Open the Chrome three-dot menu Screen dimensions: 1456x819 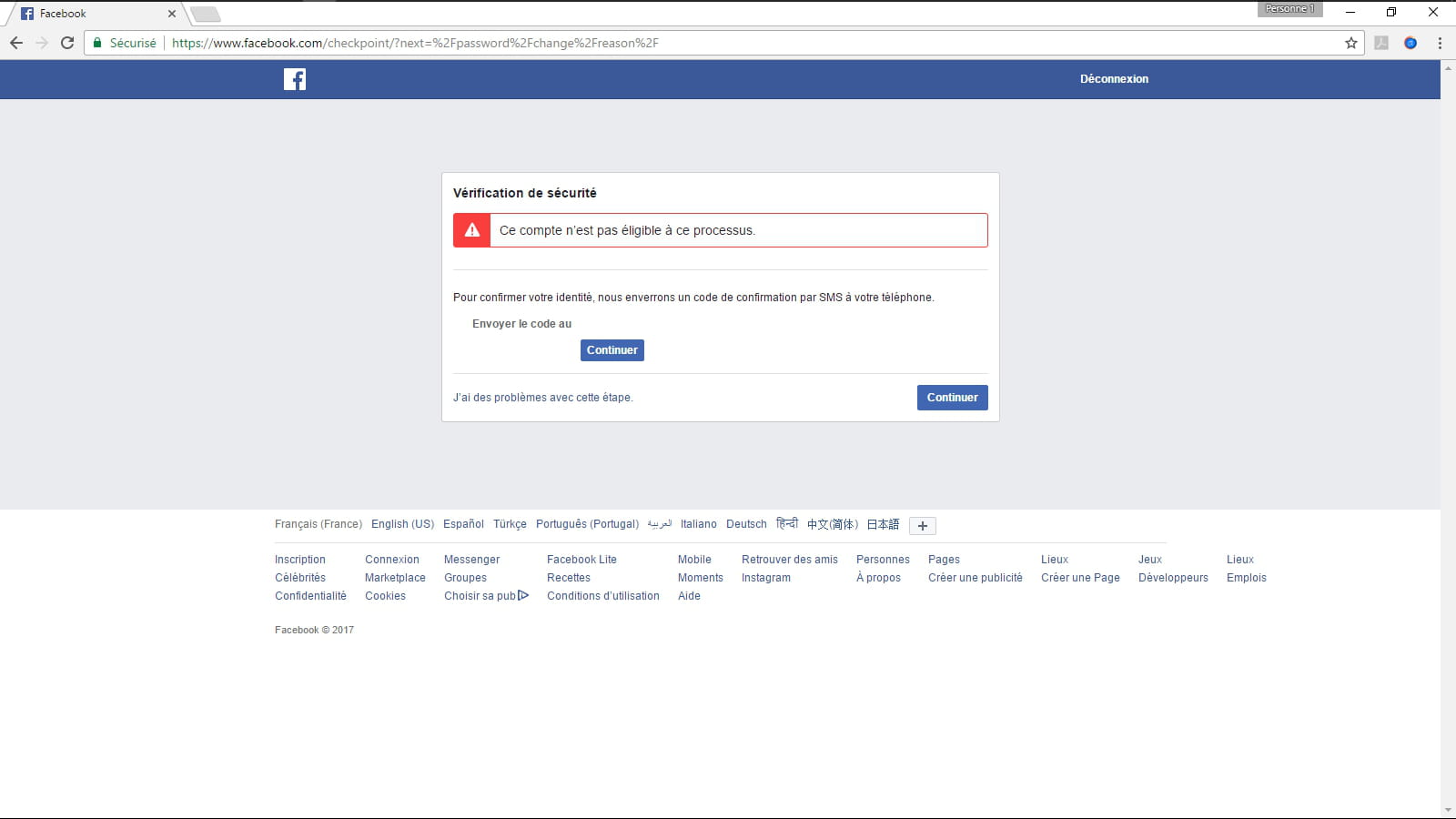point(1440,43)
